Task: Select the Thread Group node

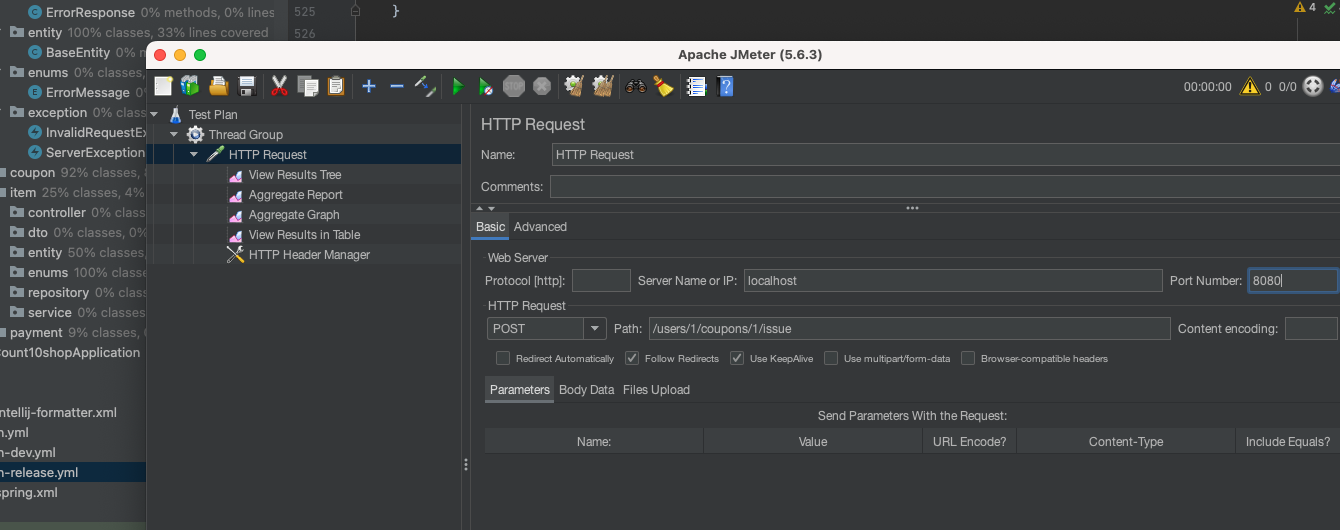Action: pos(245,134)
